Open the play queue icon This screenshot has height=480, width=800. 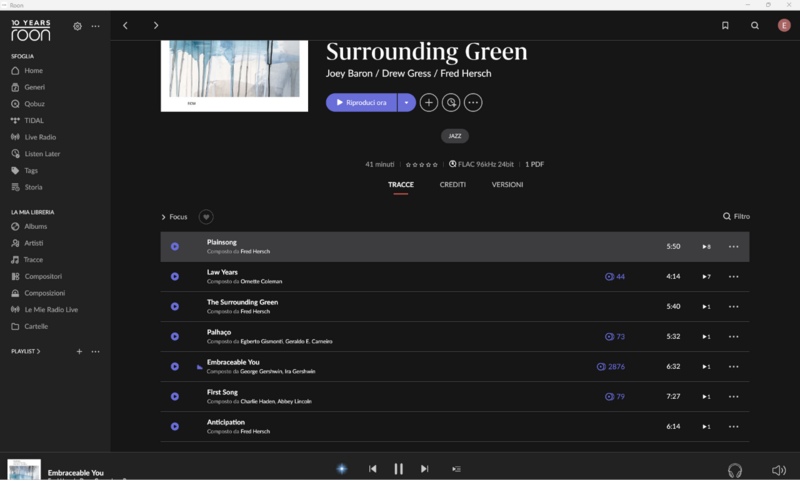[x=456, y=468]
